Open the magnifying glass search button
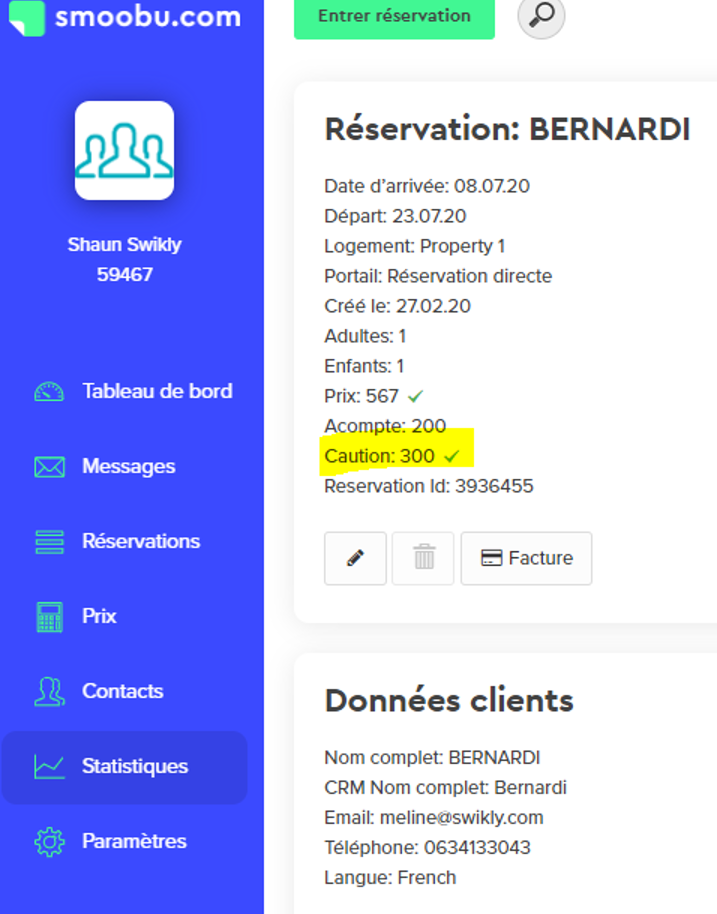717x914 pixels. 541,16
